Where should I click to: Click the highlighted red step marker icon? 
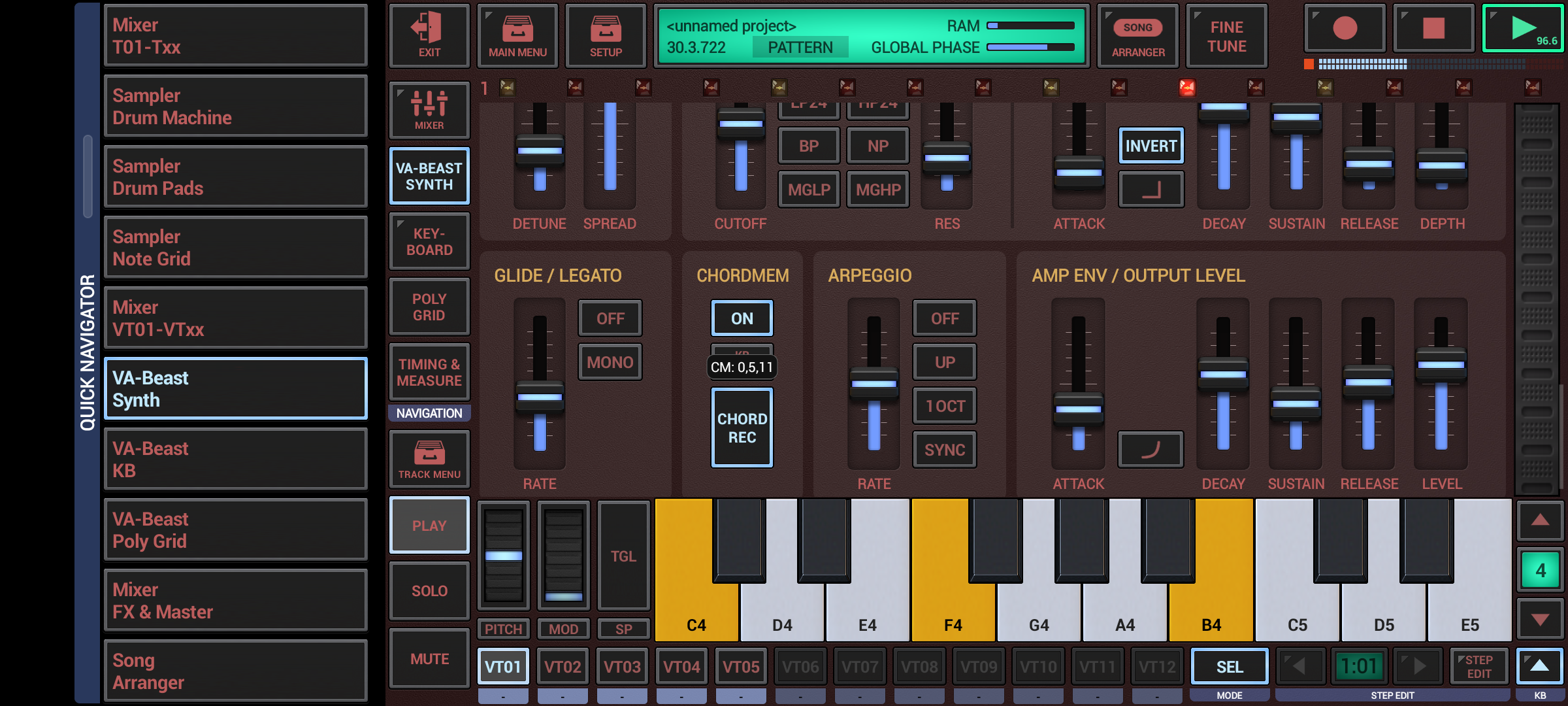click(1186, 87)
